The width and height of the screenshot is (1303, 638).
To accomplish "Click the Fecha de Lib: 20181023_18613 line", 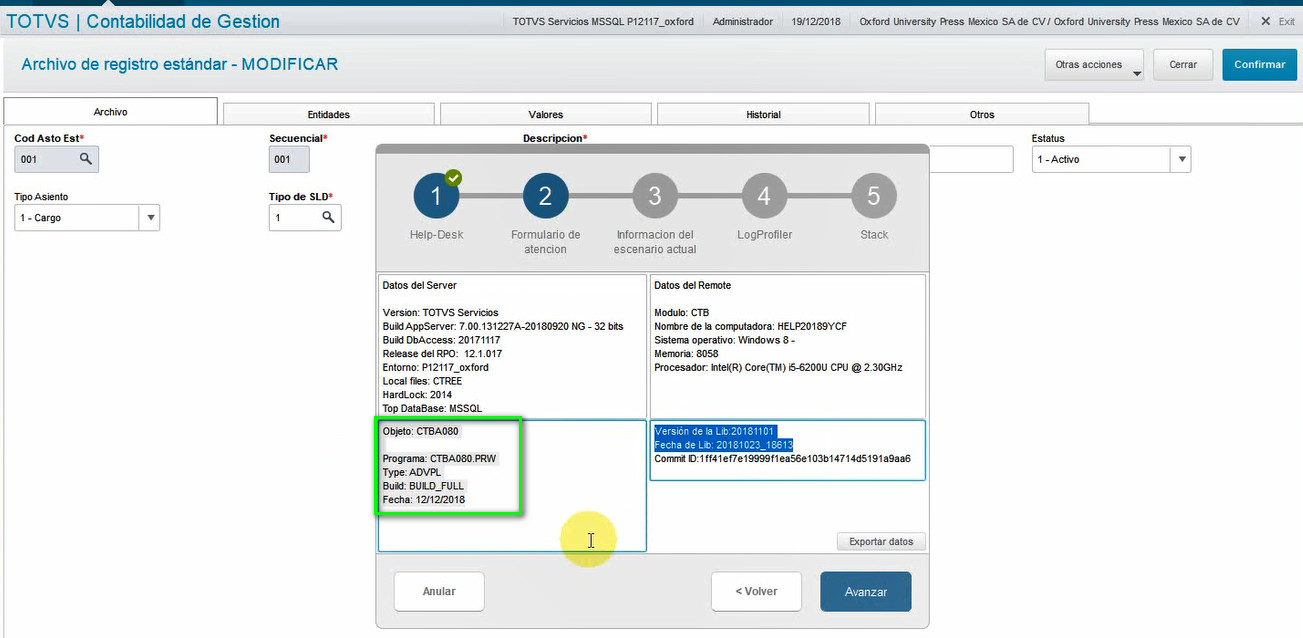I will (723, 445).
